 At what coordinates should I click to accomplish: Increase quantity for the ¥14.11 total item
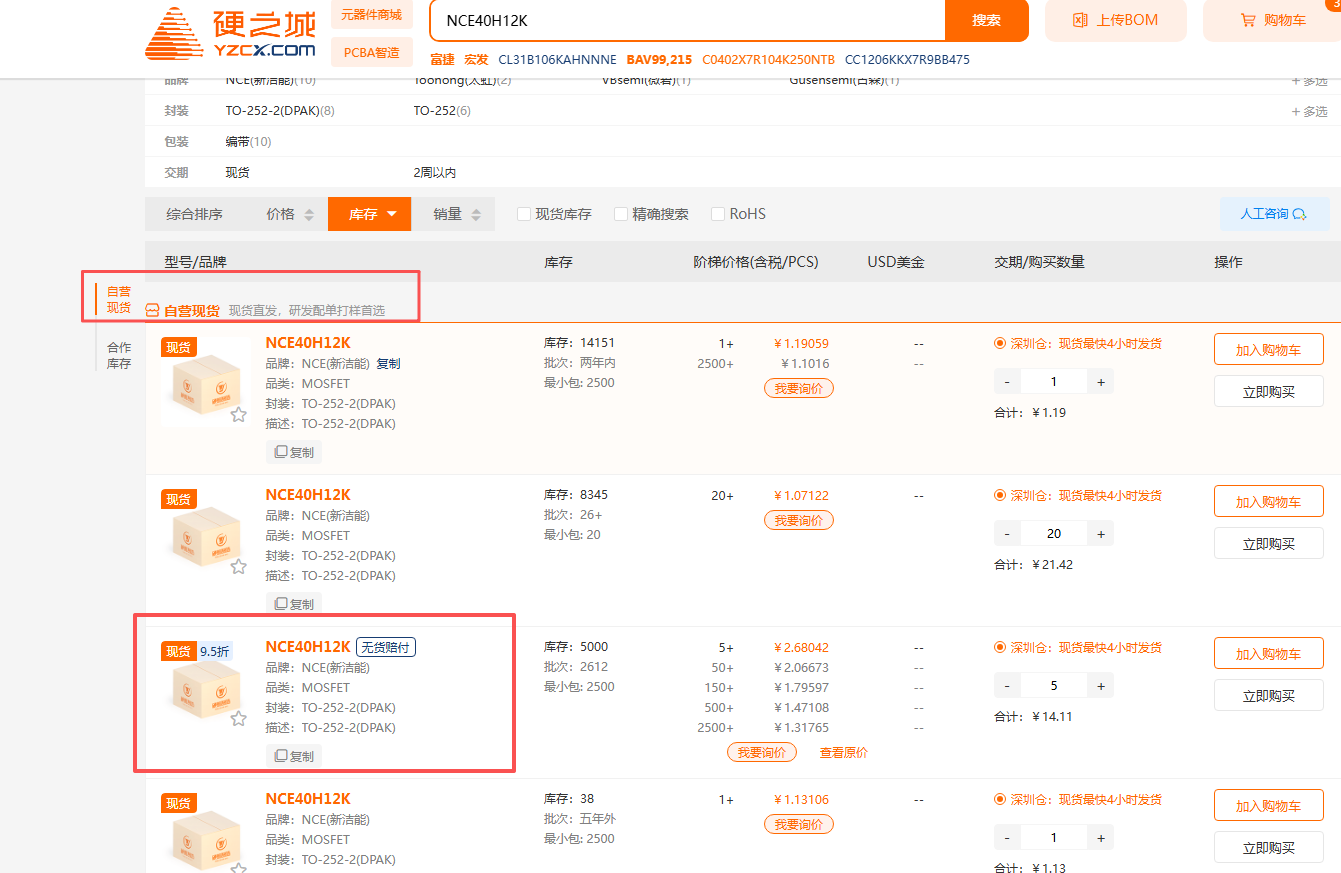[x=1101, y=686]
